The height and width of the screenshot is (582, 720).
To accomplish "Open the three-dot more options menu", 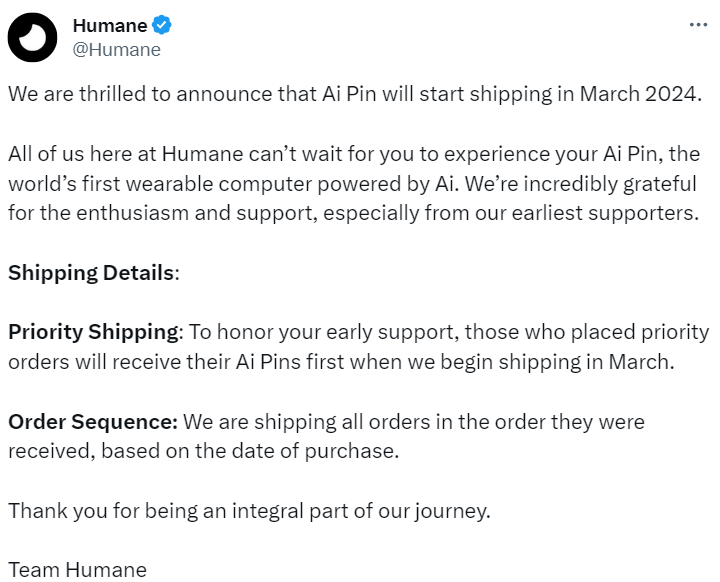I will 698,25.
